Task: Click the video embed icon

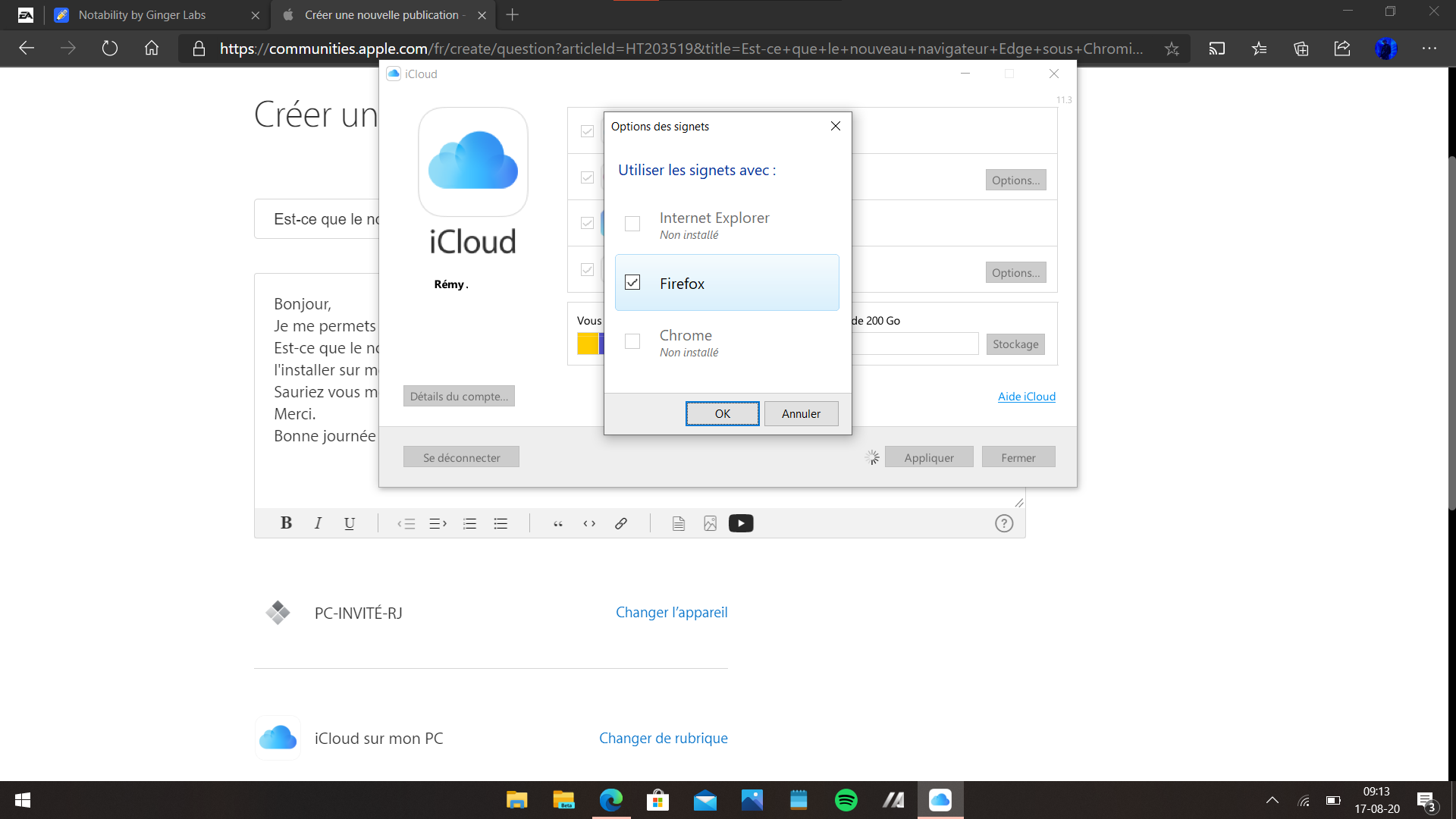Action: [741, 523]
